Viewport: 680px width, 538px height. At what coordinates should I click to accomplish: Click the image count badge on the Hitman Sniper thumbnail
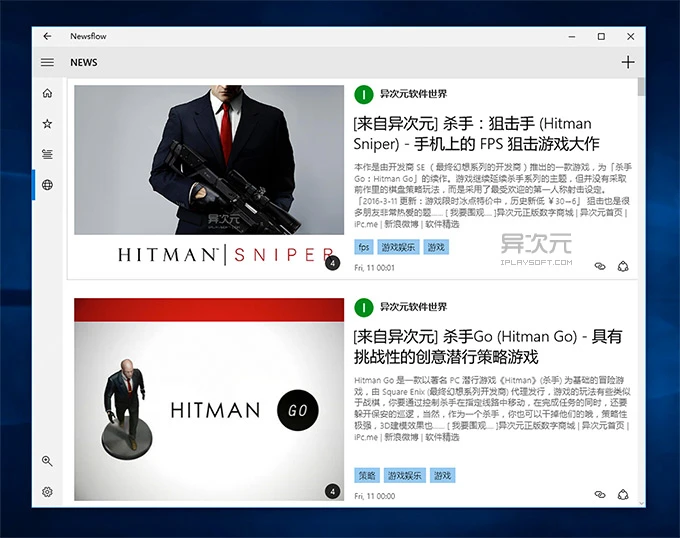pos(333,263)
